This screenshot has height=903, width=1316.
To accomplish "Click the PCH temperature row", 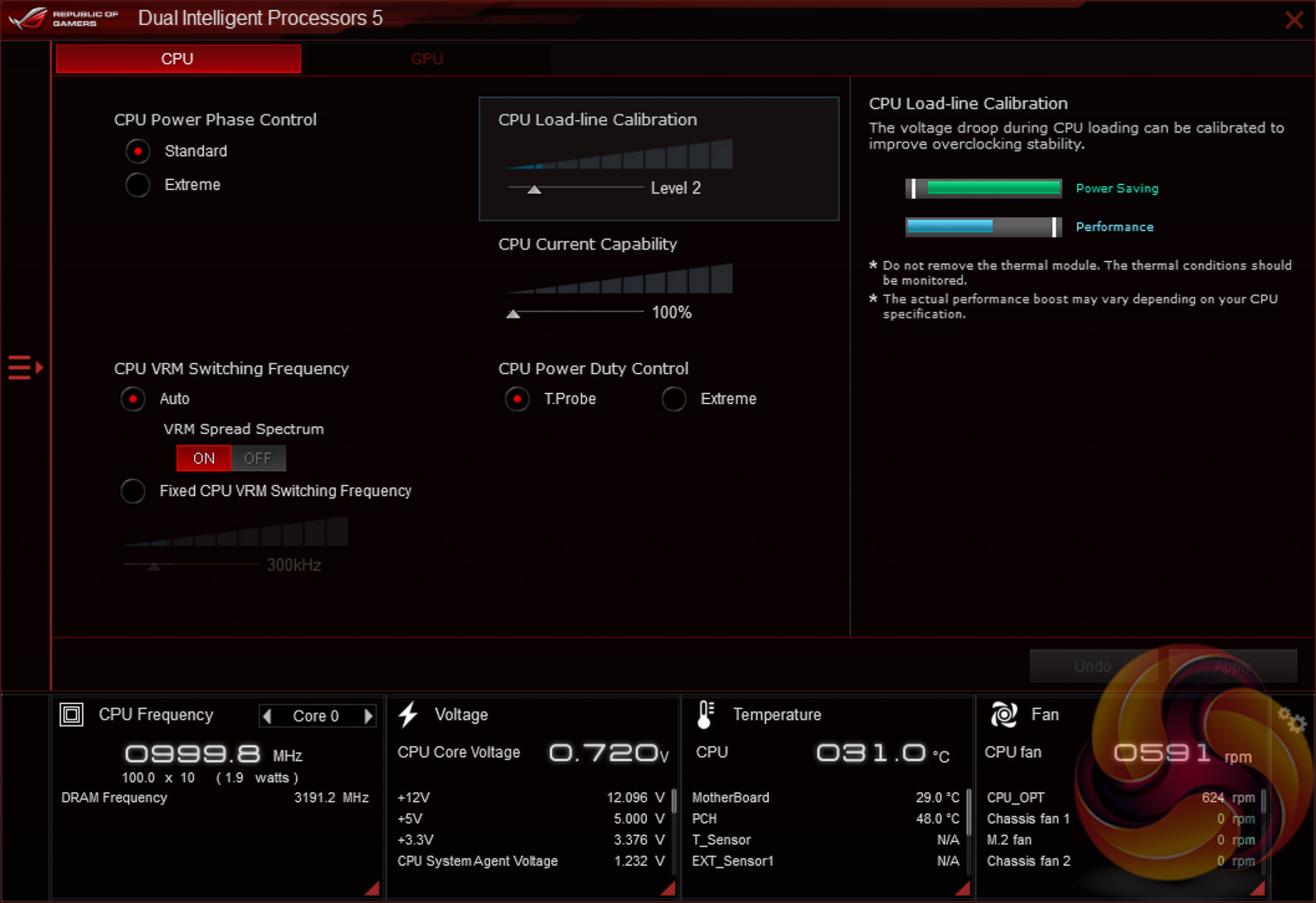I will [x=826, y=819].
